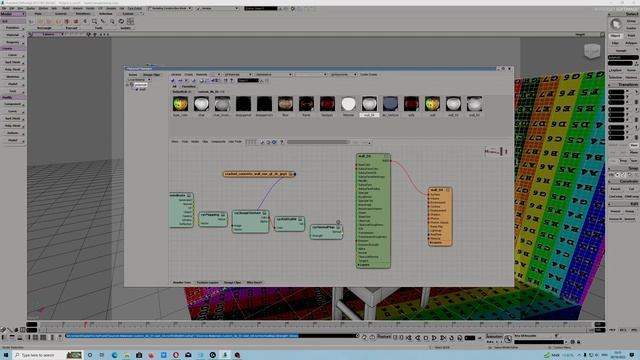
Task: Select the orange image clip node
Action: tap(259, 174)
